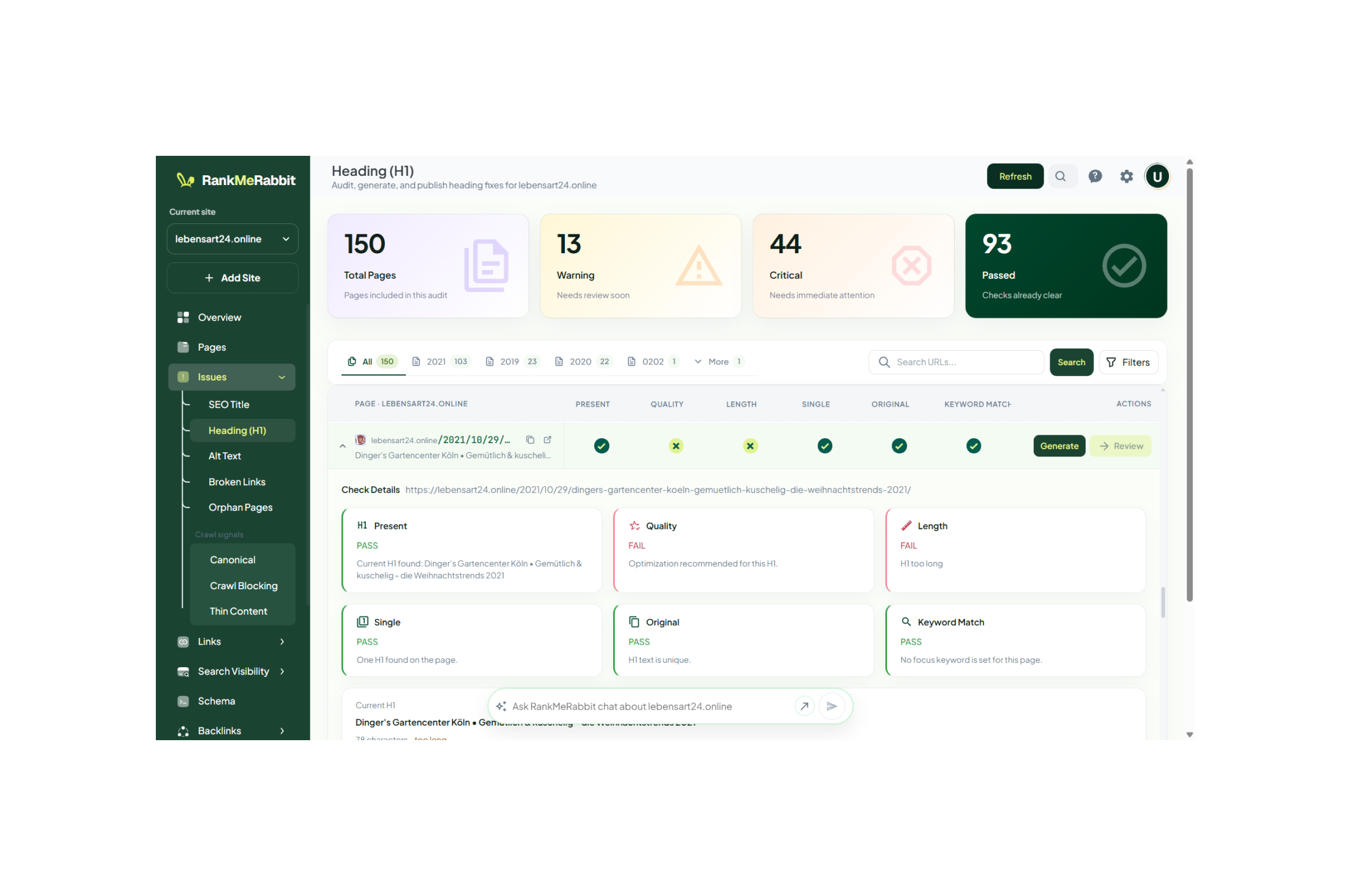Open page in new tab icon

547,439
